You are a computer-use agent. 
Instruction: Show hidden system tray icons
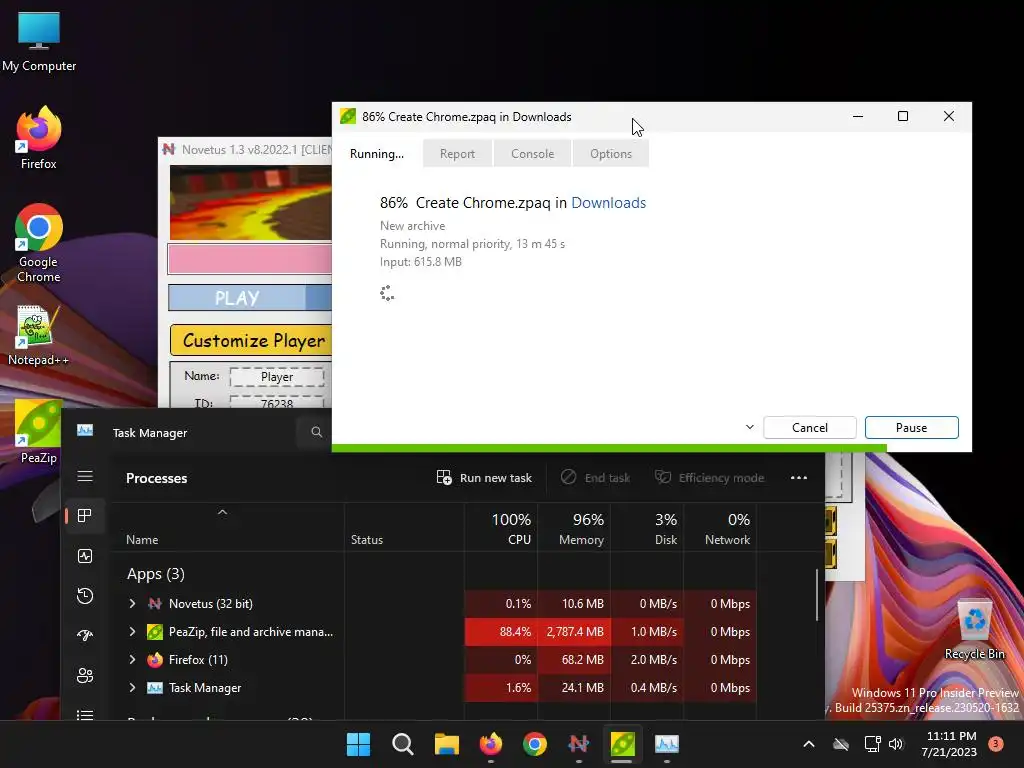tap(808, 744)
